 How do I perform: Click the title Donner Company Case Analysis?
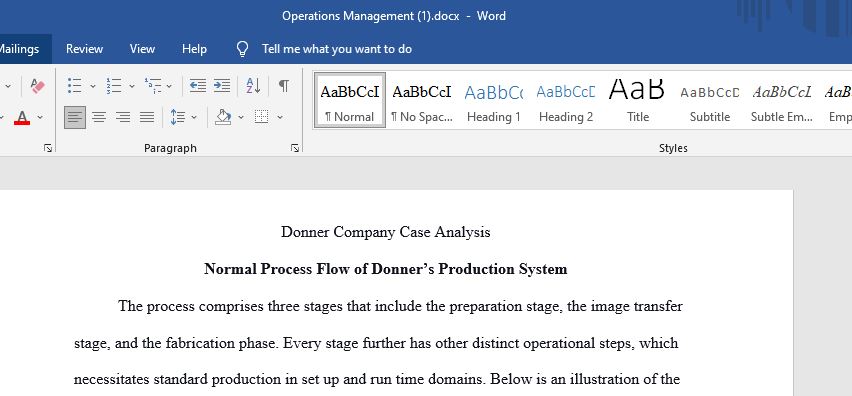386,232
